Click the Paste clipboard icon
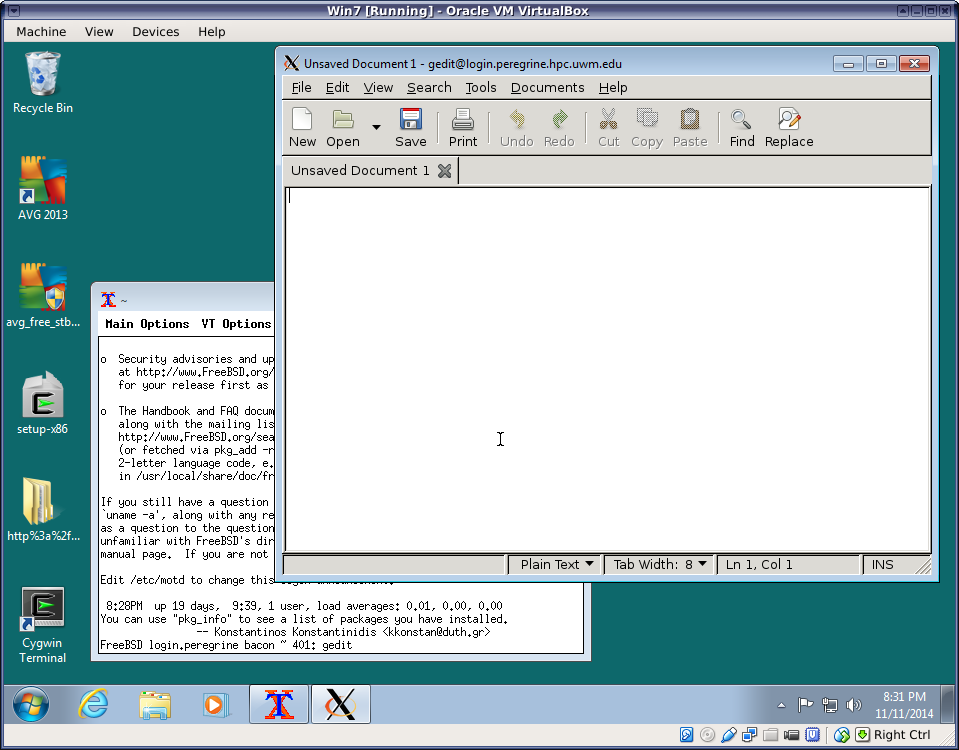 (x=690, y=128)
